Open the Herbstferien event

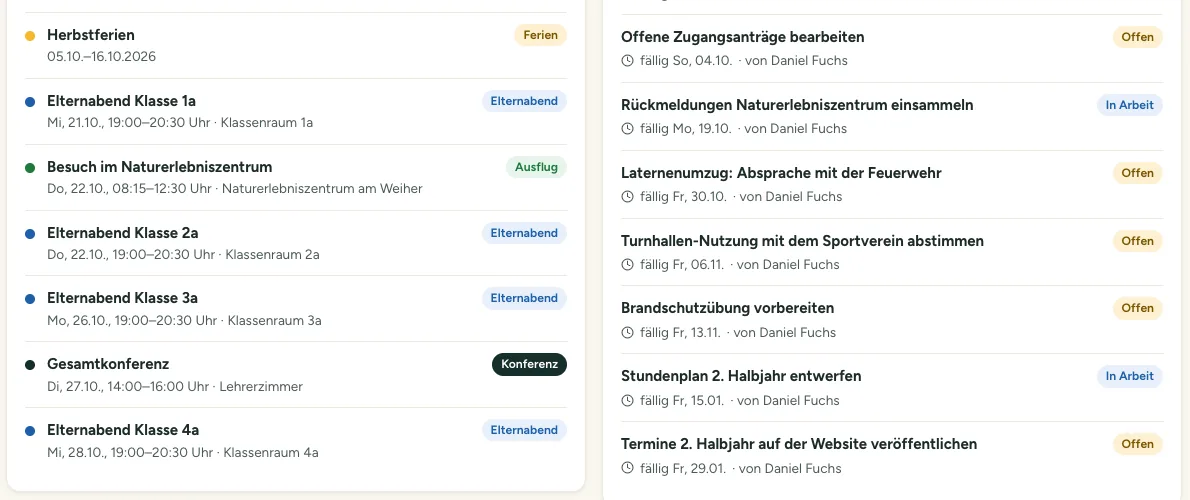(296, 46)
